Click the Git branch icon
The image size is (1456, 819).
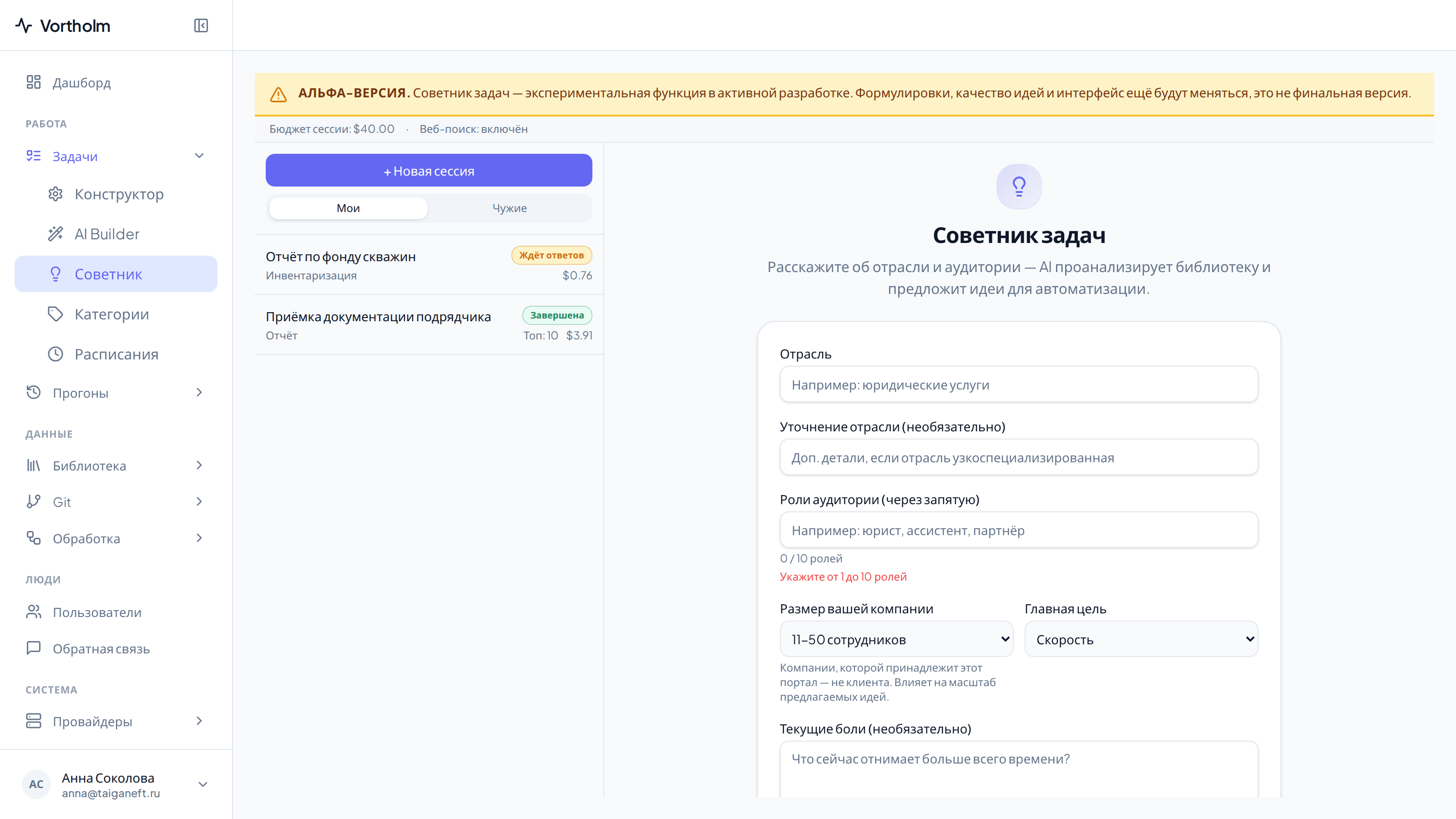click(x=33, y=501)
